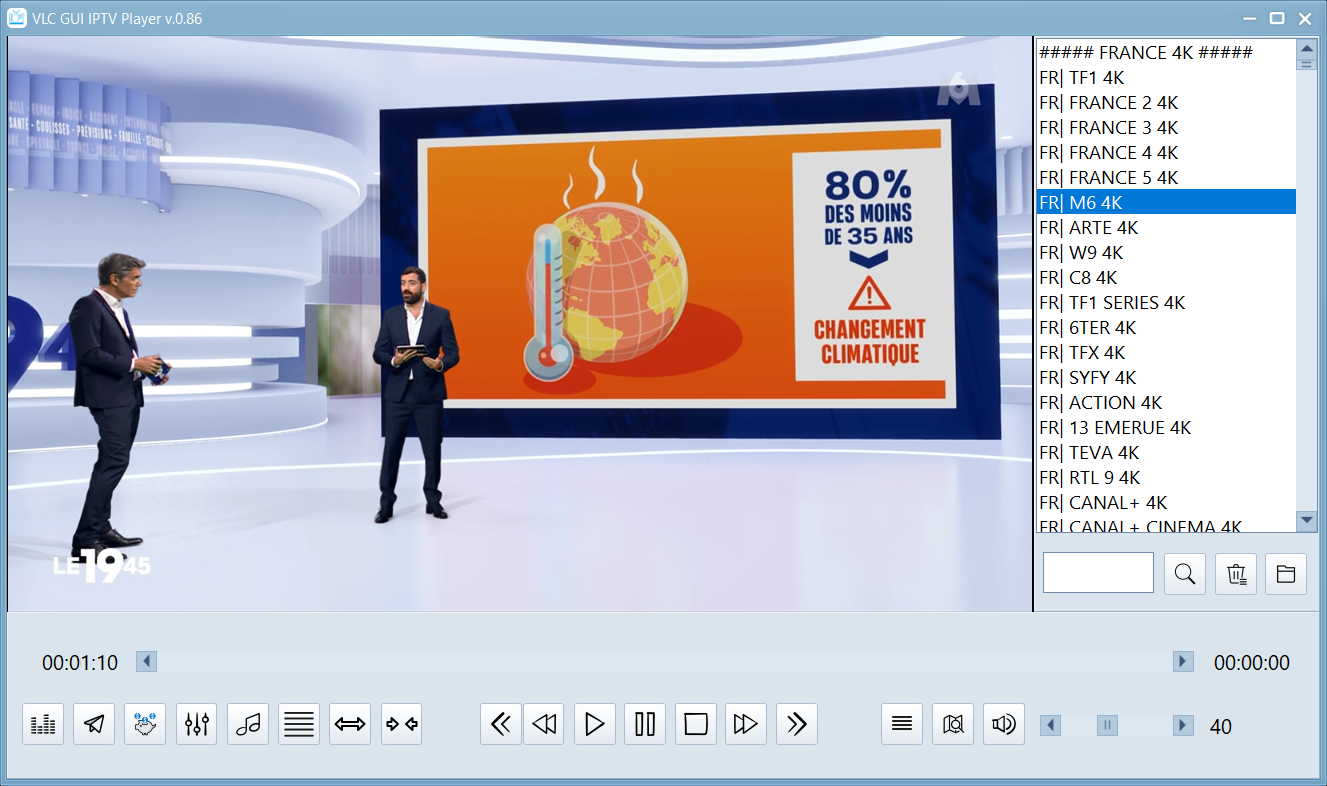Open playlist file with folder icon
Image resolution: width=1327 pixels, height=786 pixels.
point(1286,574)
